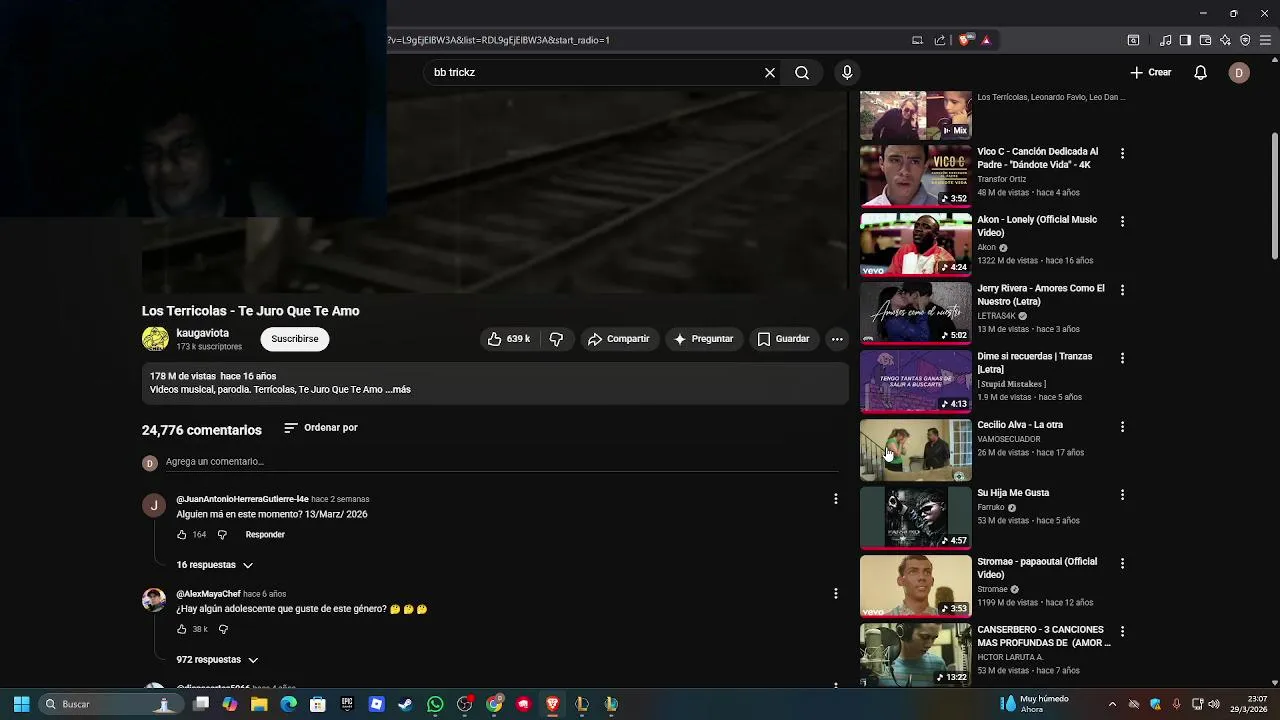Launch Steam from the taskbar
The width and height of the screenshot is (1280, 720).
pos(405,704)
